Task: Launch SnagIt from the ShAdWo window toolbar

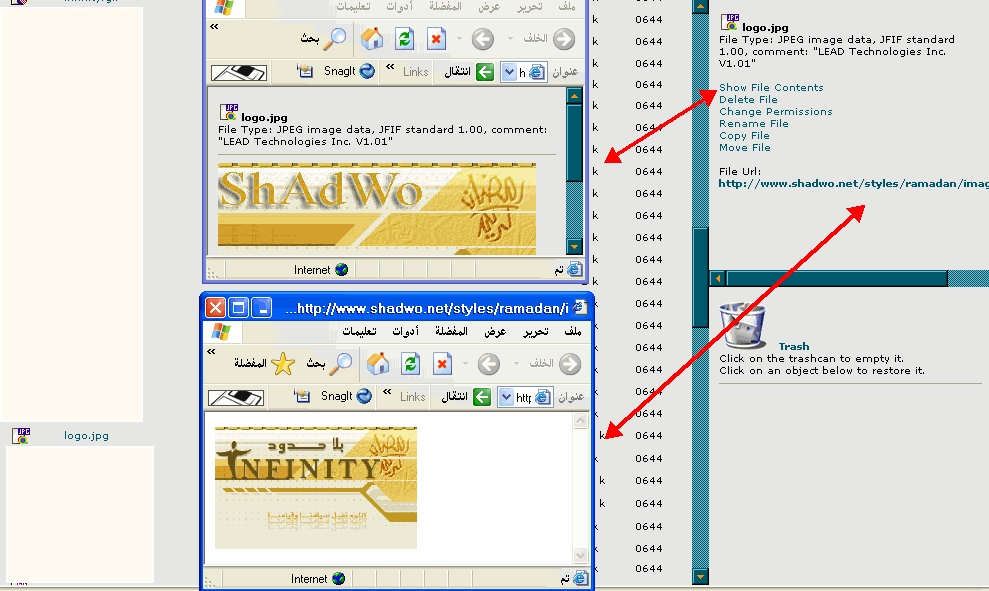Action: (x=349, y=71)
